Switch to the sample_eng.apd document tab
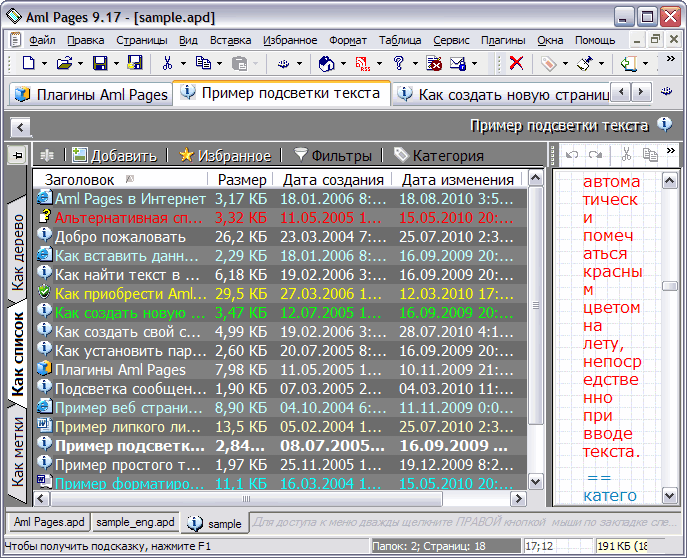 click(135, 522)
